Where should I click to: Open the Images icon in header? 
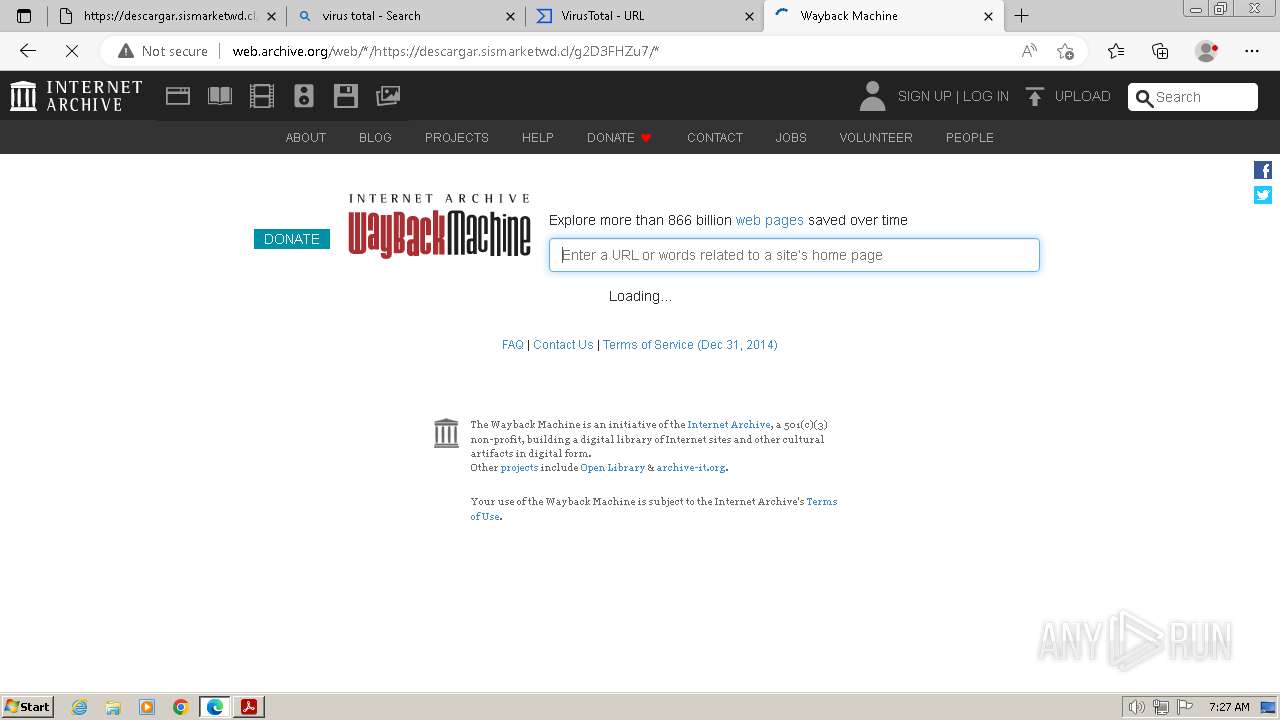[388, 96]
